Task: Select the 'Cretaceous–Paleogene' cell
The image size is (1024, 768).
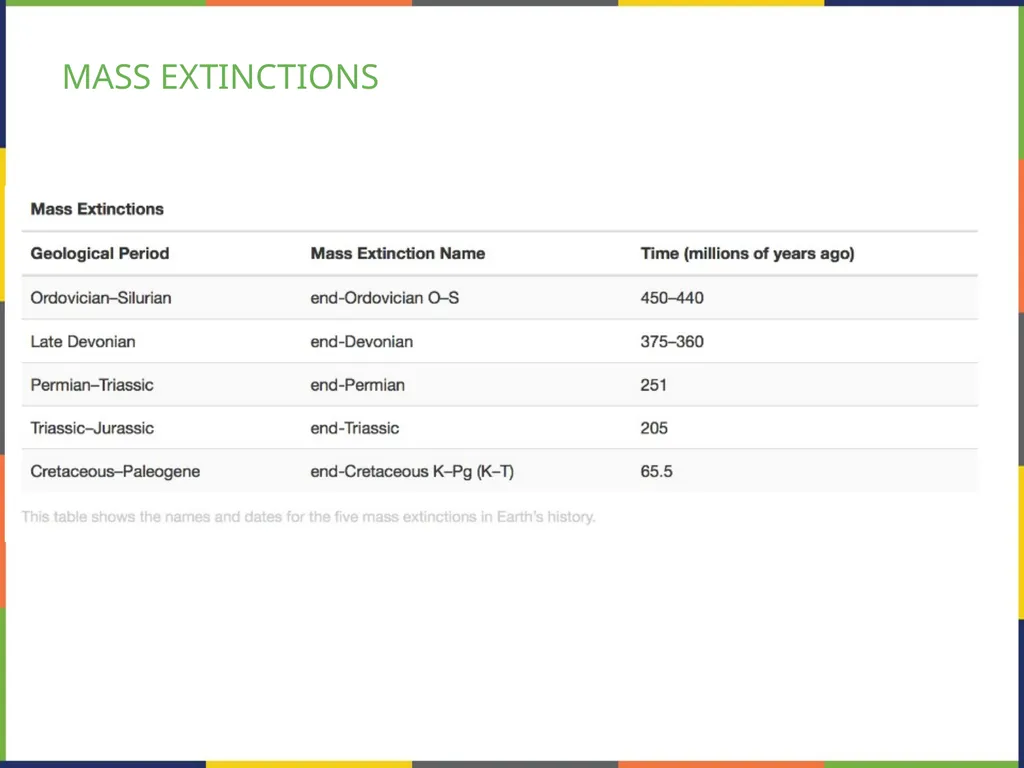Action: [116, 472]
